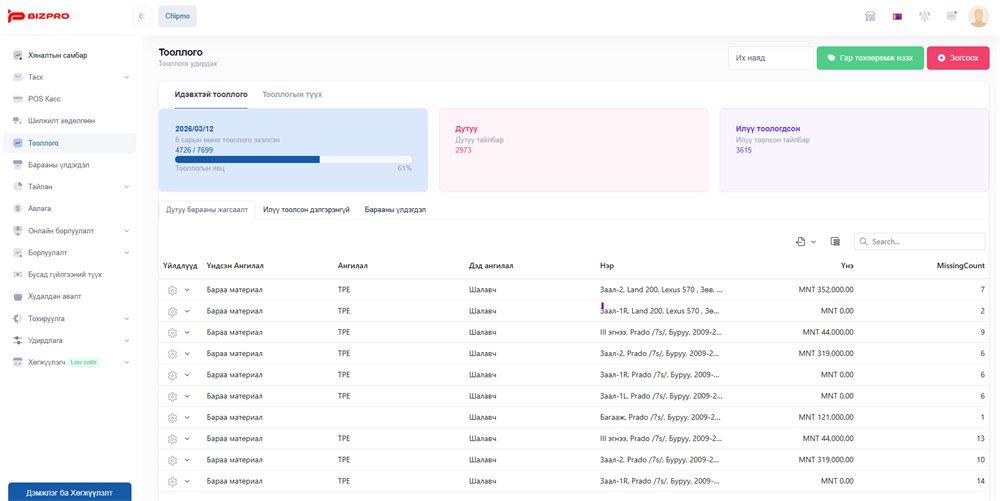Expand the Тохируулга sidebar menu

click(x=126, y=318)
